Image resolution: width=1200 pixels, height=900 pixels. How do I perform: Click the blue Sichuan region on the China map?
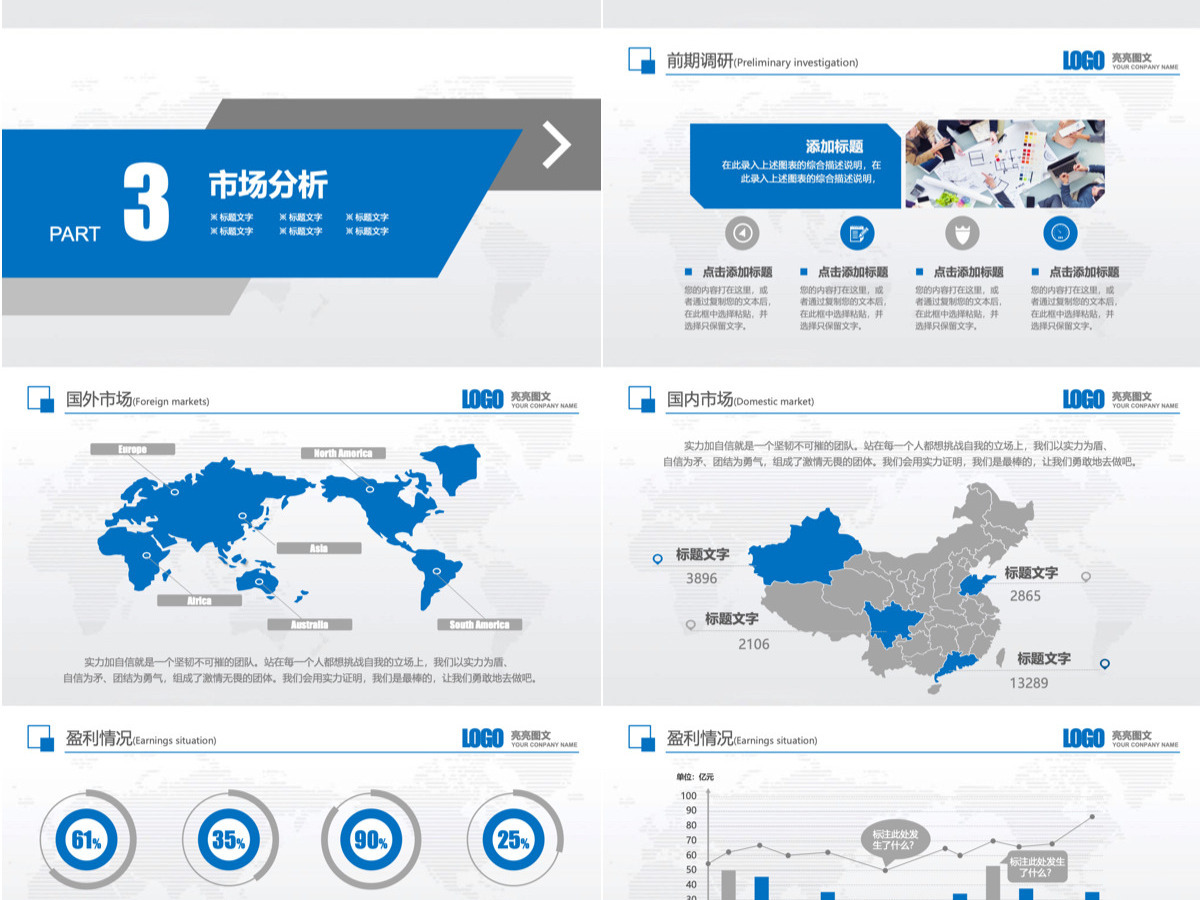[x=893, y=624]
